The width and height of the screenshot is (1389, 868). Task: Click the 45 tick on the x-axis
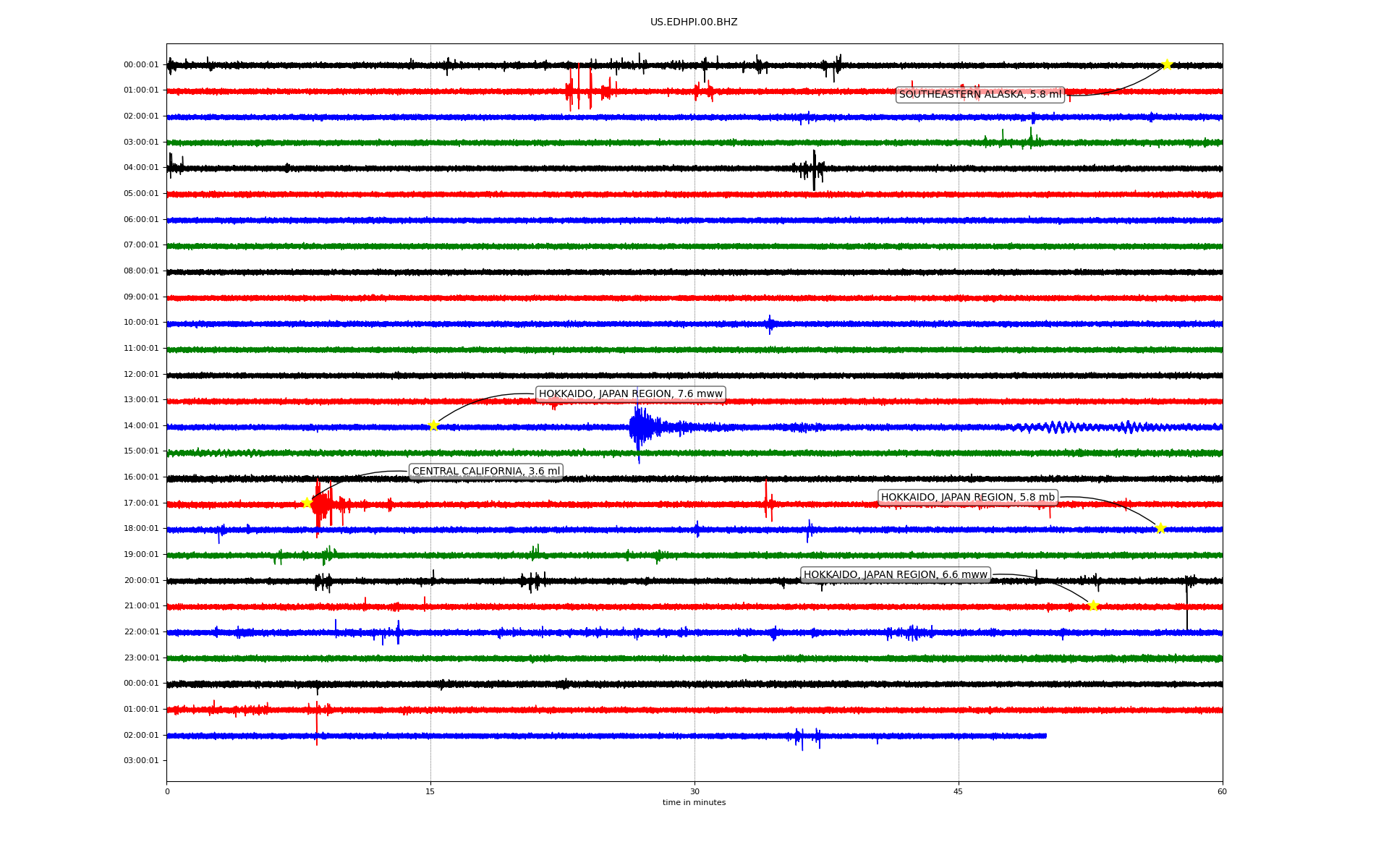(x=959, y=791)
